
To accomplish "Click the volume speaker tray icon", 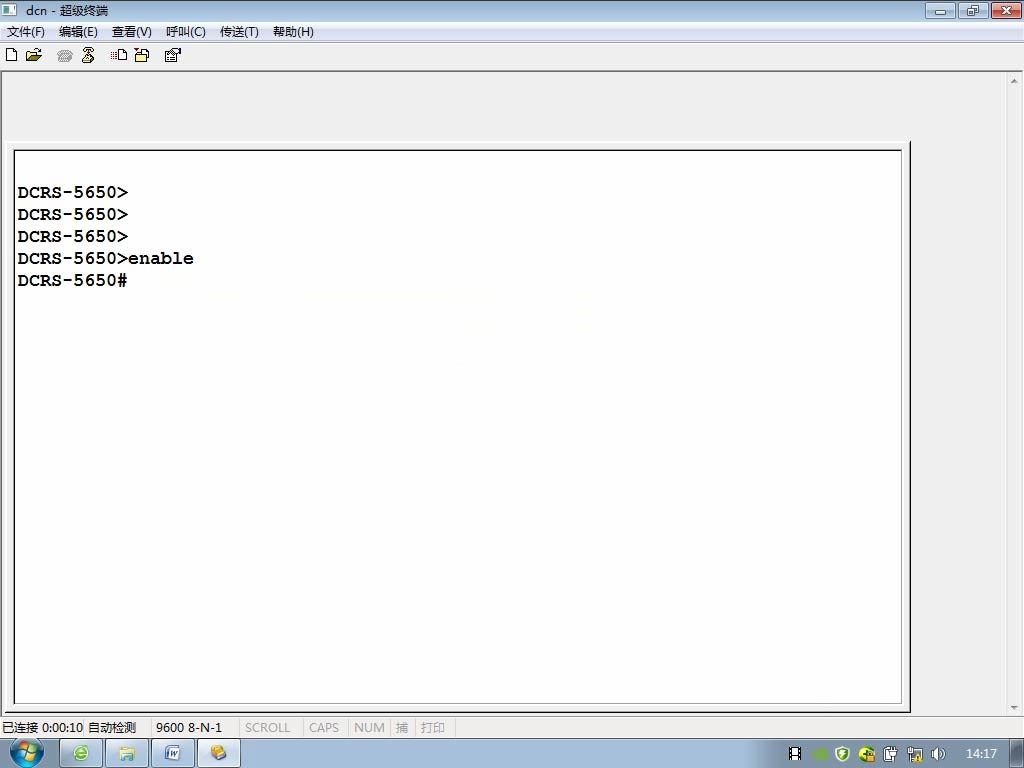I will (x=938, y=754).
